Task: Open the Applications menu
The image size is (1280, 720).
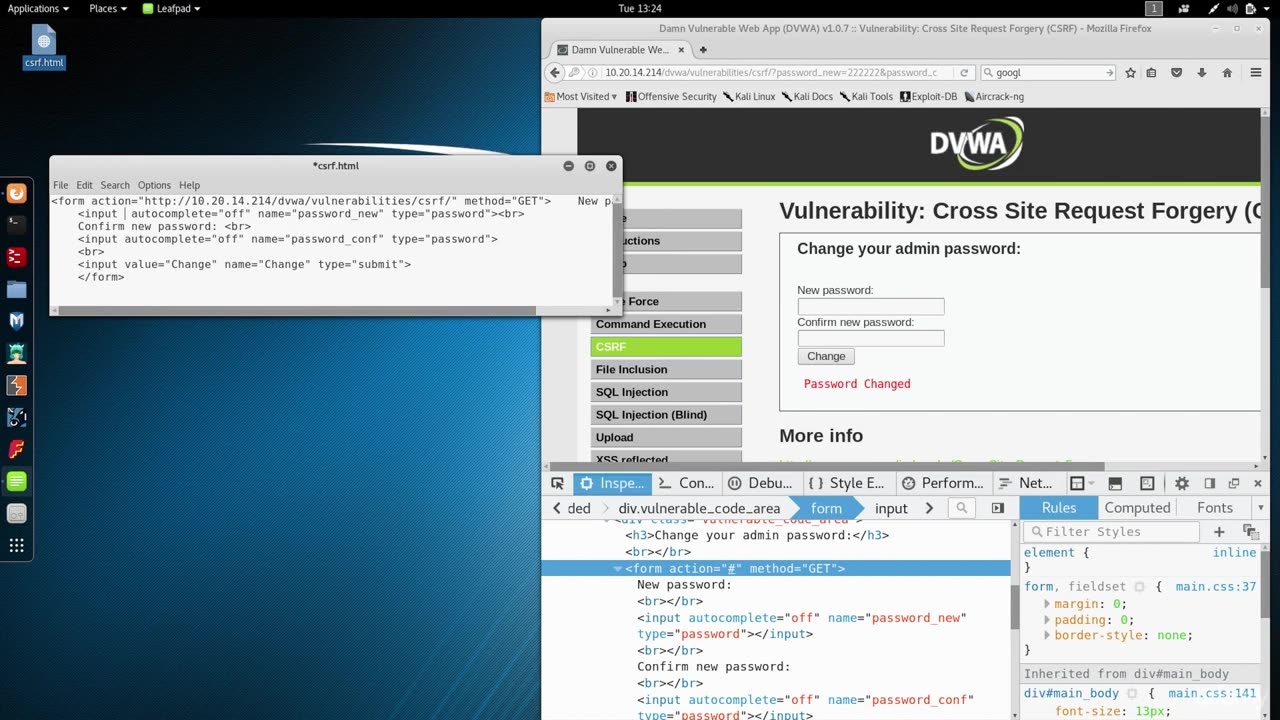Action: coord(38,8)
